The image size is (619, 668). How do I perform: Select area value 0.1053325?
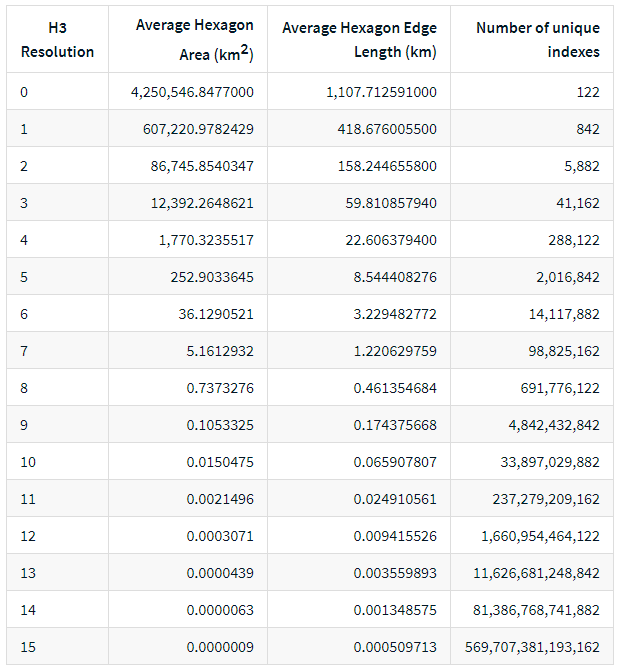point(220,426)
